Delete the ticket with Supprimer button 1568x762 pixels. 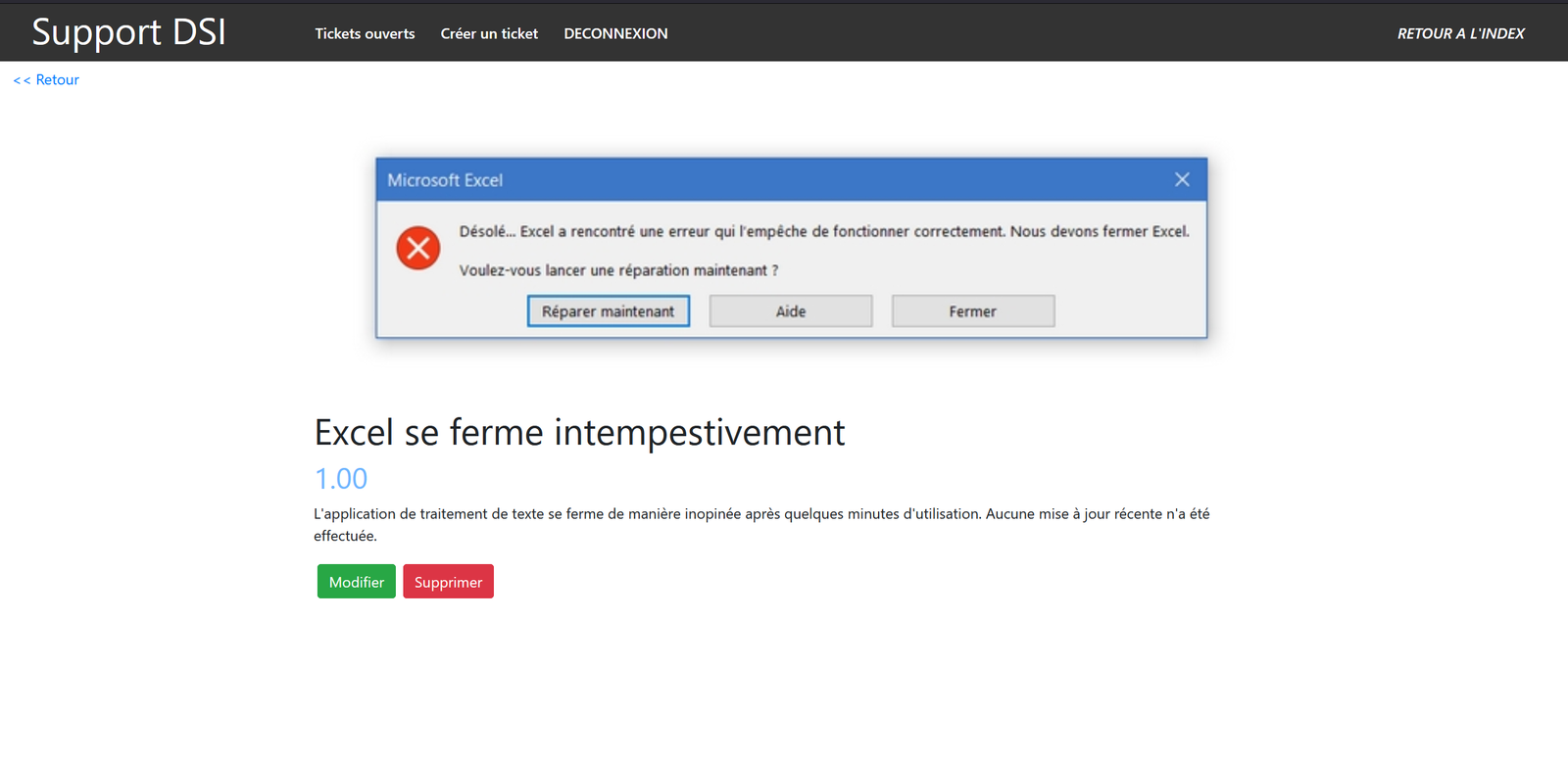click(448, 582)
